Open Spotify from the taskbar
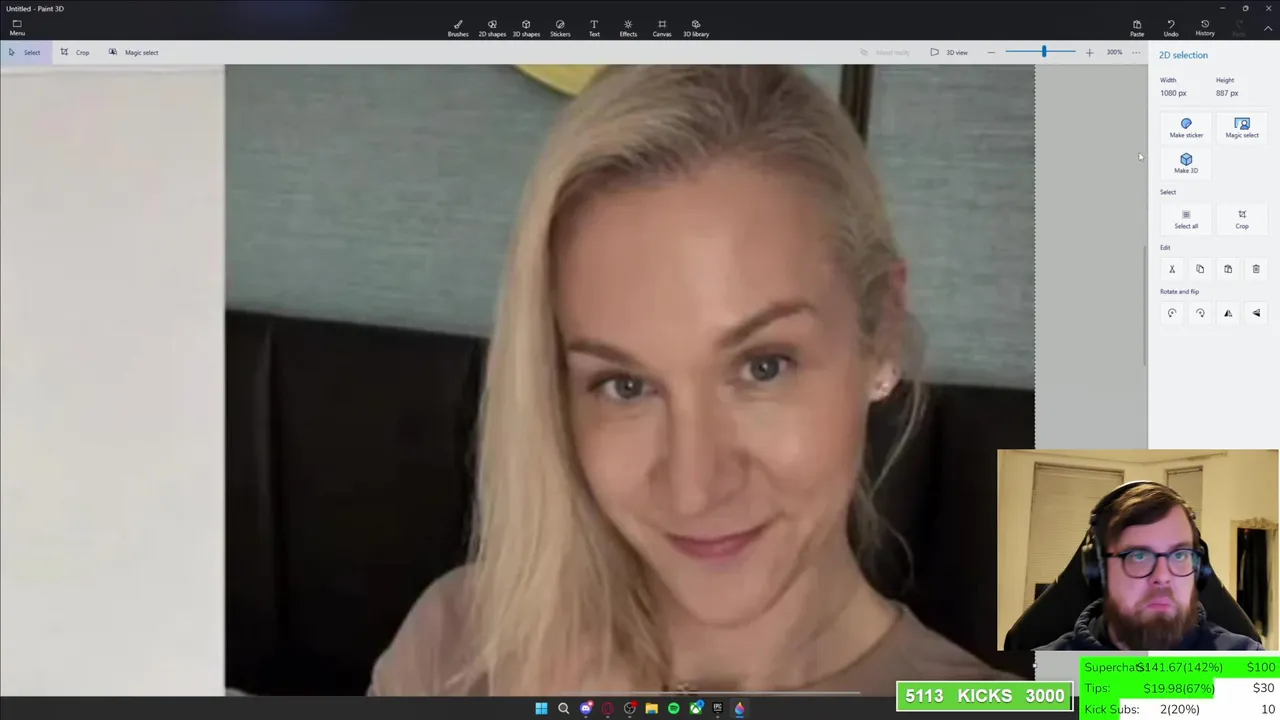This screenshot has height=720, width=1280. click(x=673, y=708)
